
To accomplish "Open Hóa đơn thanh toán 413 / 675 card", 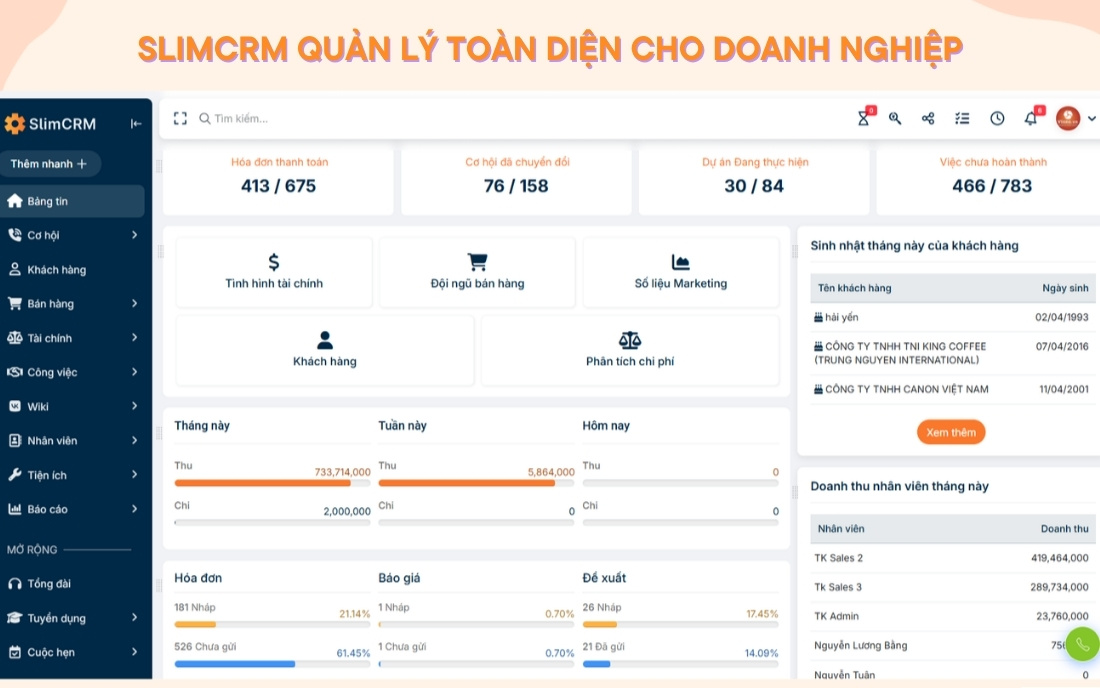I will tap(279, 181).
